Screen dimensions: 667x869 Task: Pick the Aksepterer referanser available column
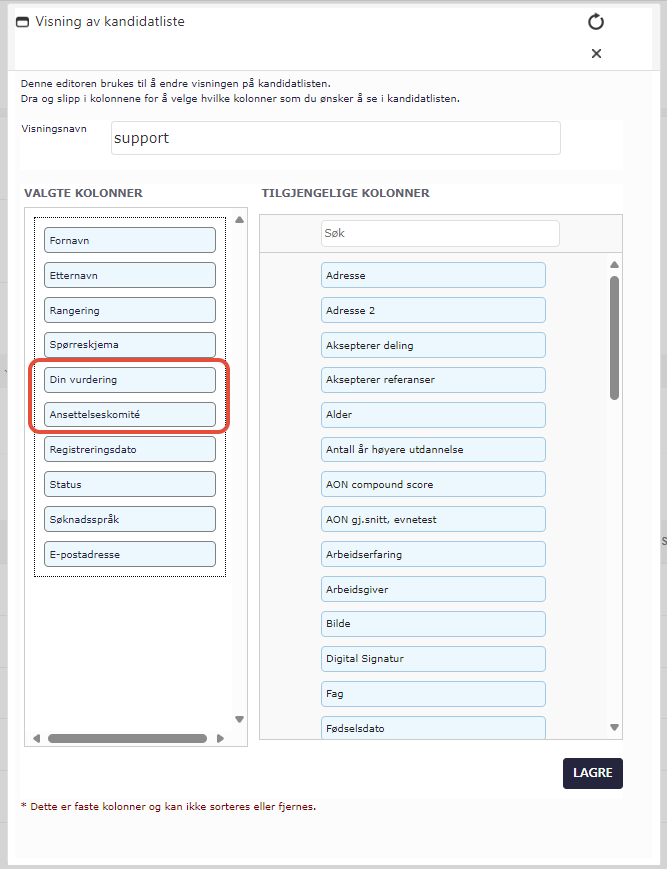pos(433,380)
